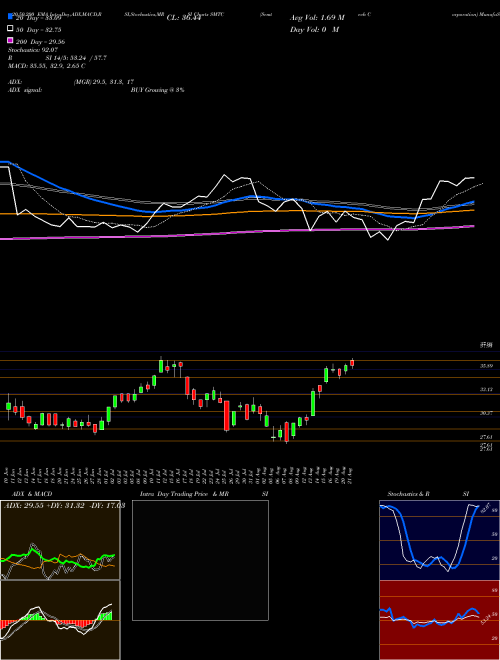Screen dimensions: 500x660
Task: Open the MACD histogram chart panel
Action: coord(60,620)
